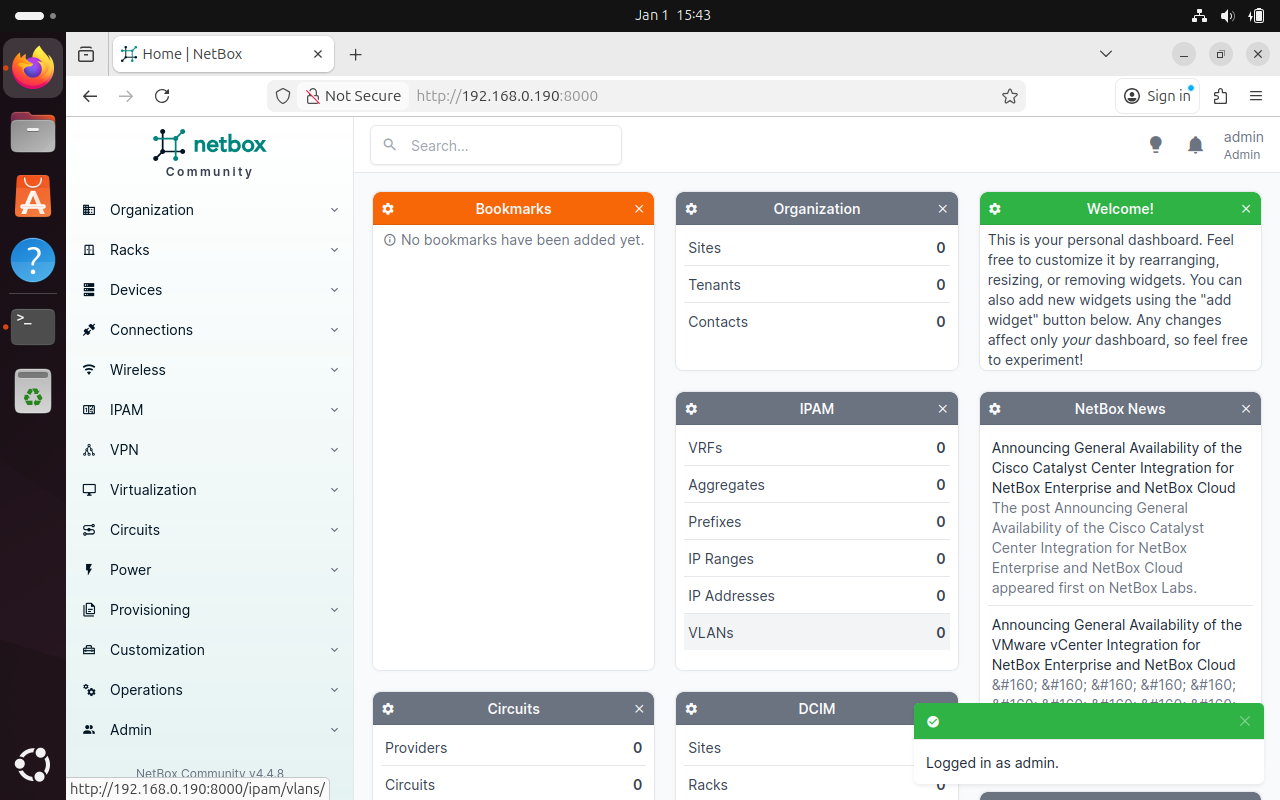The width and height of the screenshot is (1280, 800).
Task: Configure the Welcome! widget via gear
Action: 995,209
